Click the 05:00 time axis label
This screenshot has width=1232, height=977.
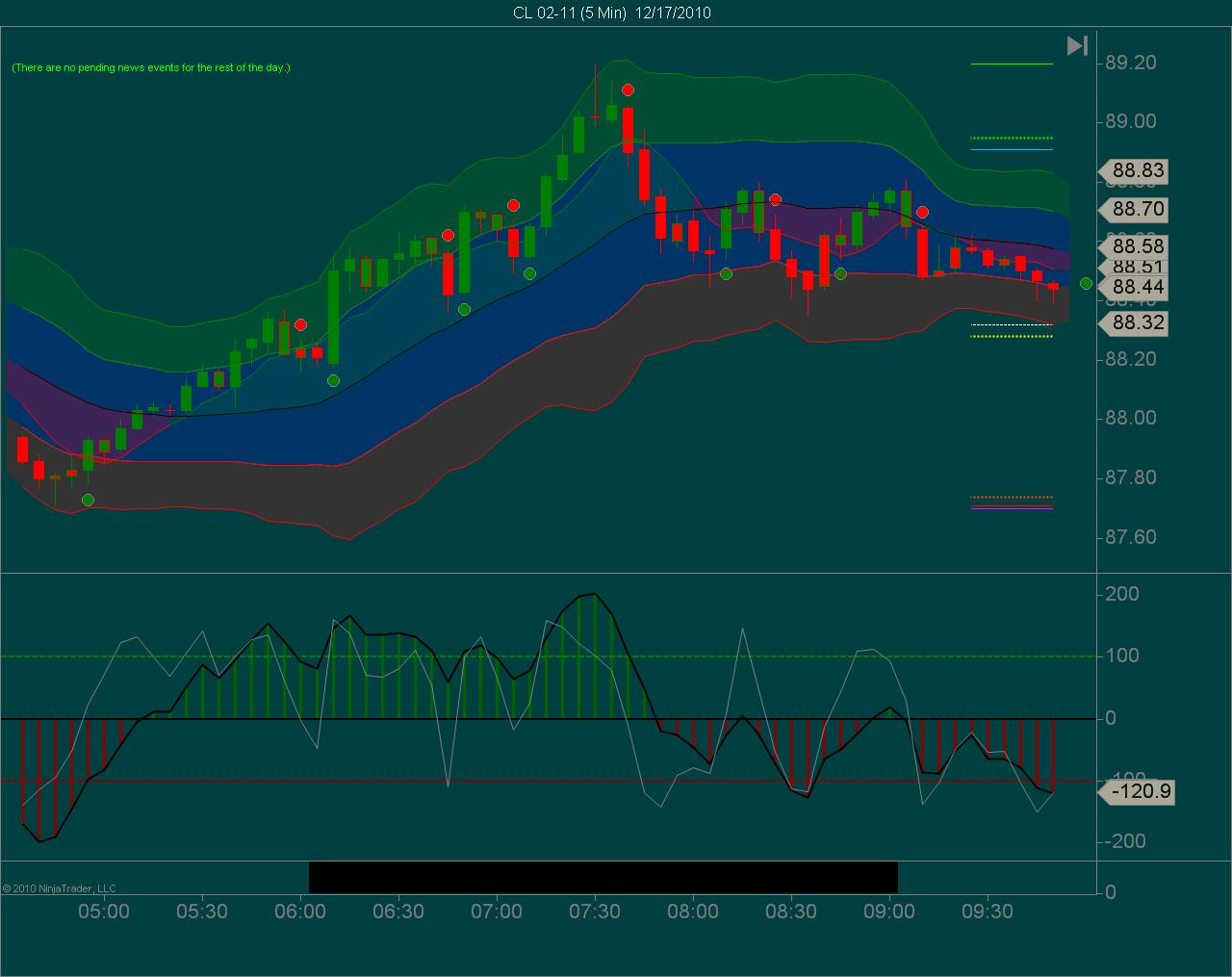(104, 912)
